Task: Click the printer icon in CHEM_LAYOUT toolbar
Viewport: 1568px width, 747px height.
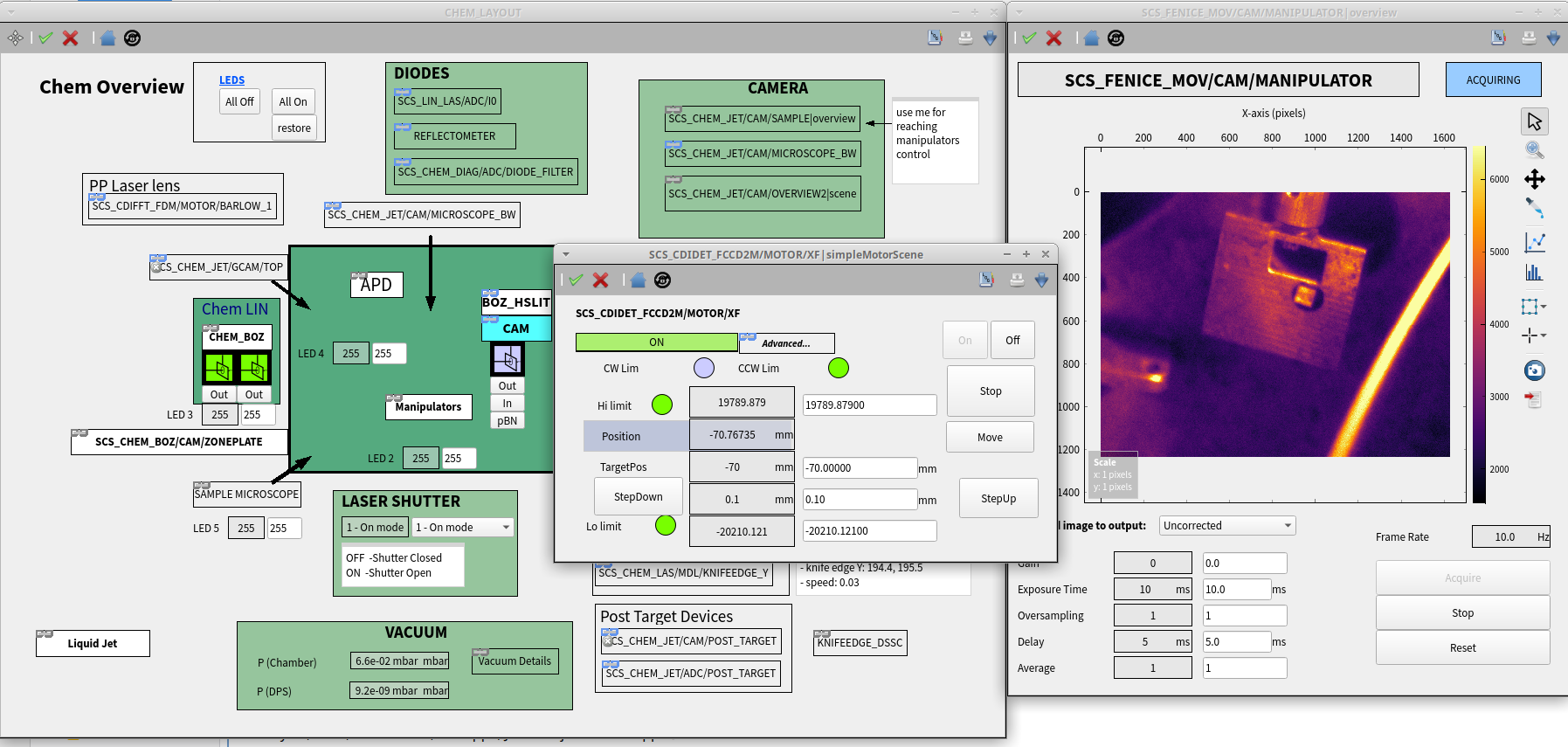Action: [965, 38]
